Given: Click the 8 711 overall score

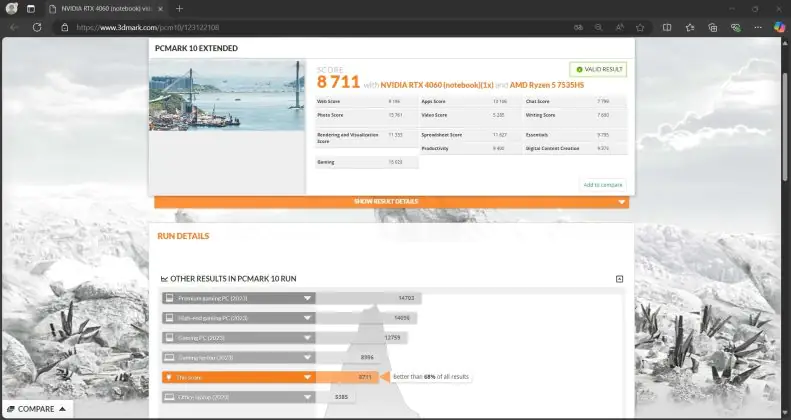Looking at the screenshot, I should (338, 82).
